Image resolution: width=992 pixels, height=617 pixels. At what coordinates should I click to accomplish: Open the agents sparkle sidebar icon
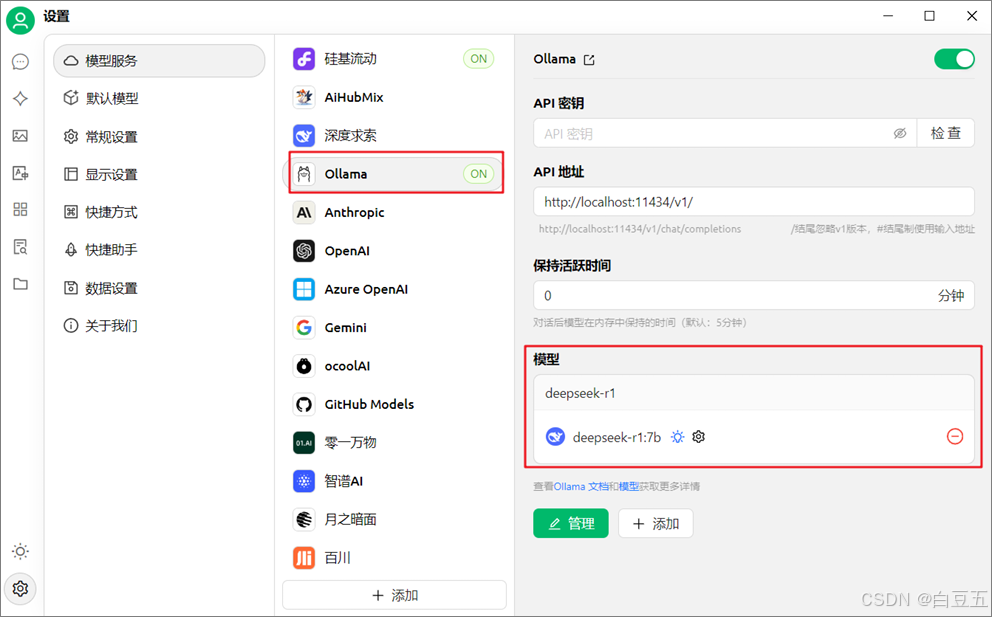tap(20, 98)
